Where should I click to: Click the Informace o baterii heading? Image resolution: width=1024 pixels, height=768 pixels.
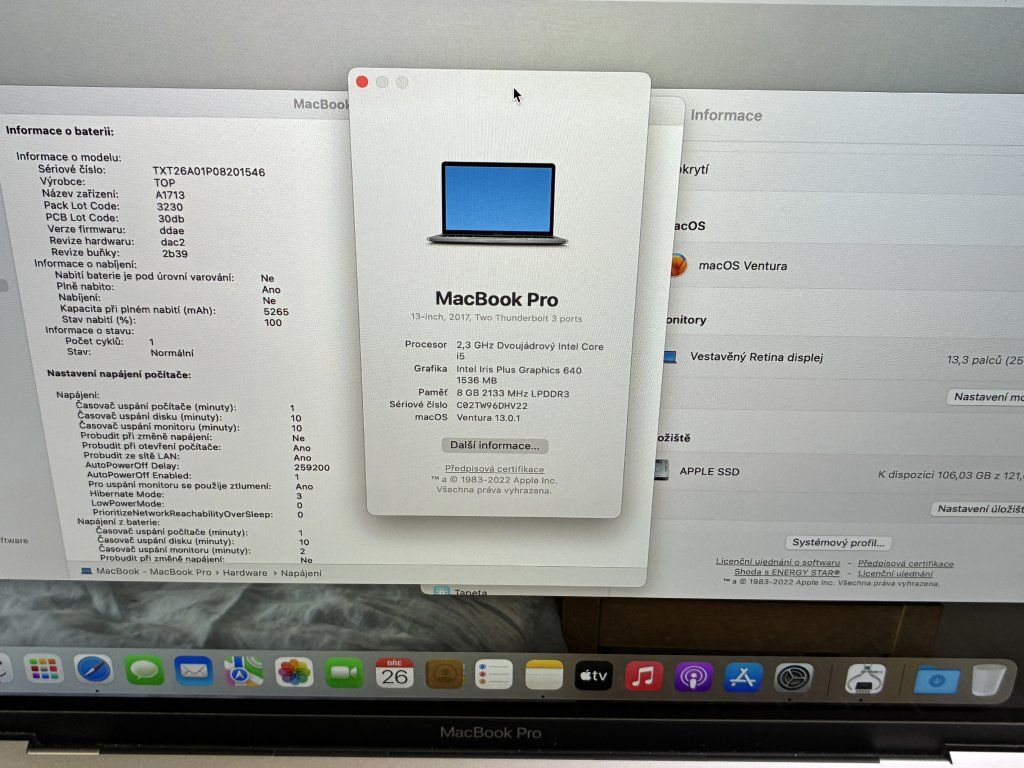point(59,131)
